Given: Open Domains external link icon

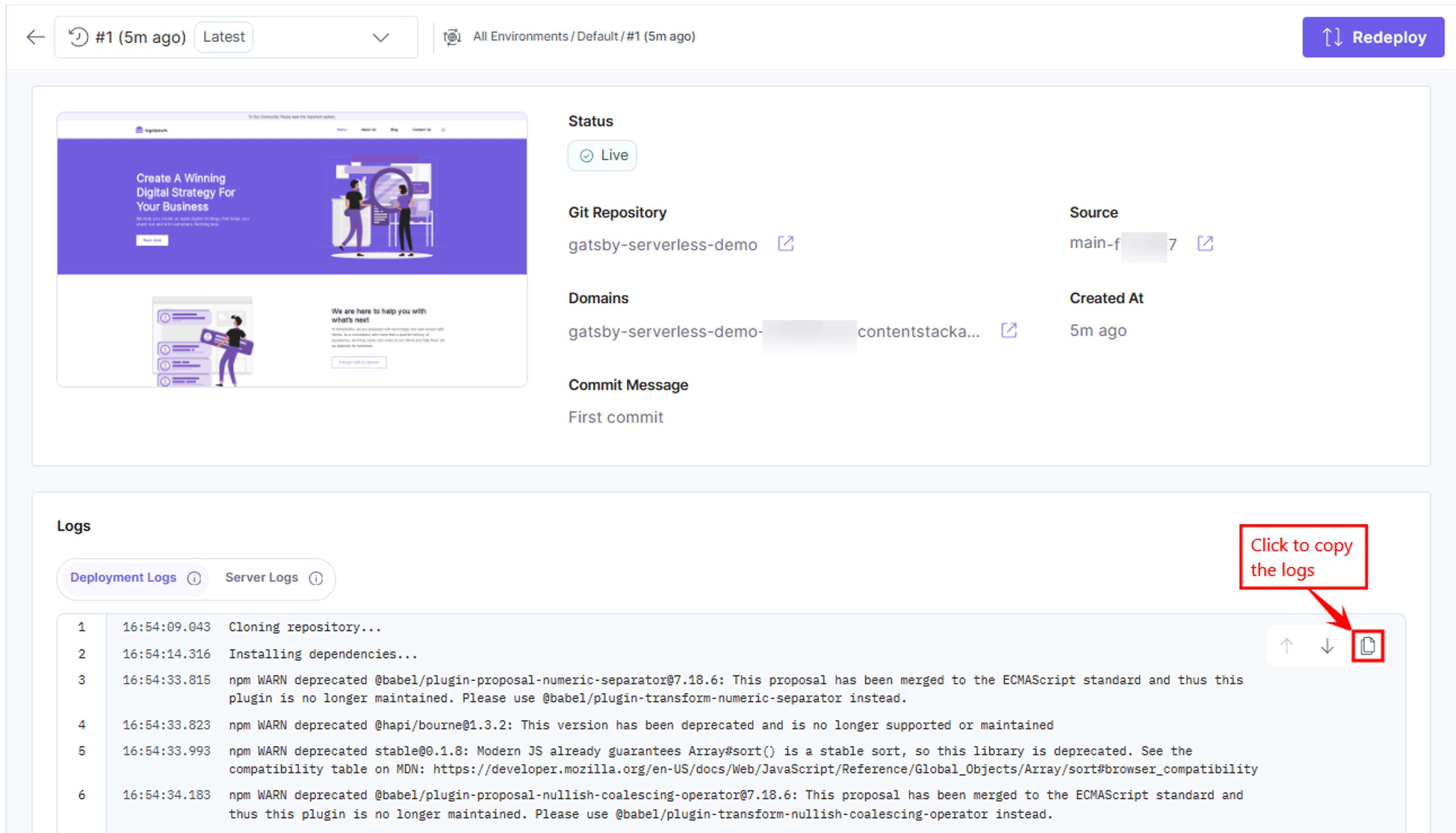Looking at the screenshot, I should coord(1009,330).
